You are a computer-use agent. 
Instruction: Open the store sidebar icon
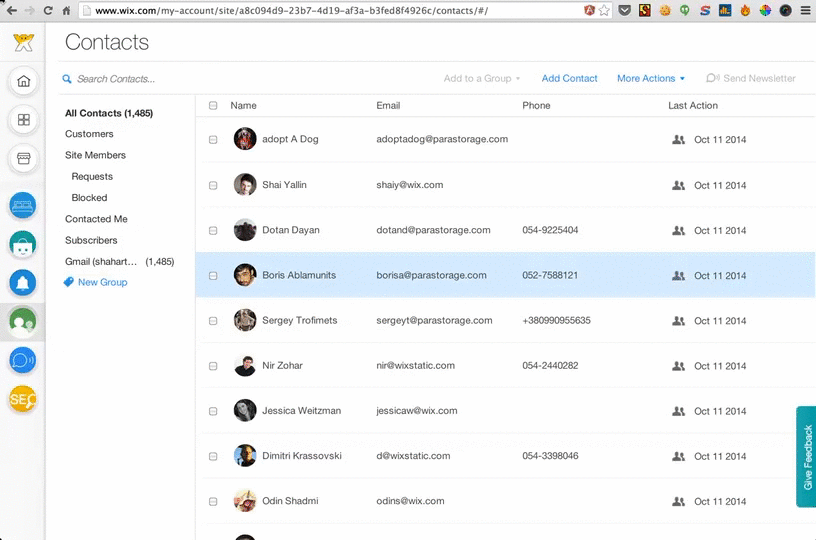tap(23, 158)
